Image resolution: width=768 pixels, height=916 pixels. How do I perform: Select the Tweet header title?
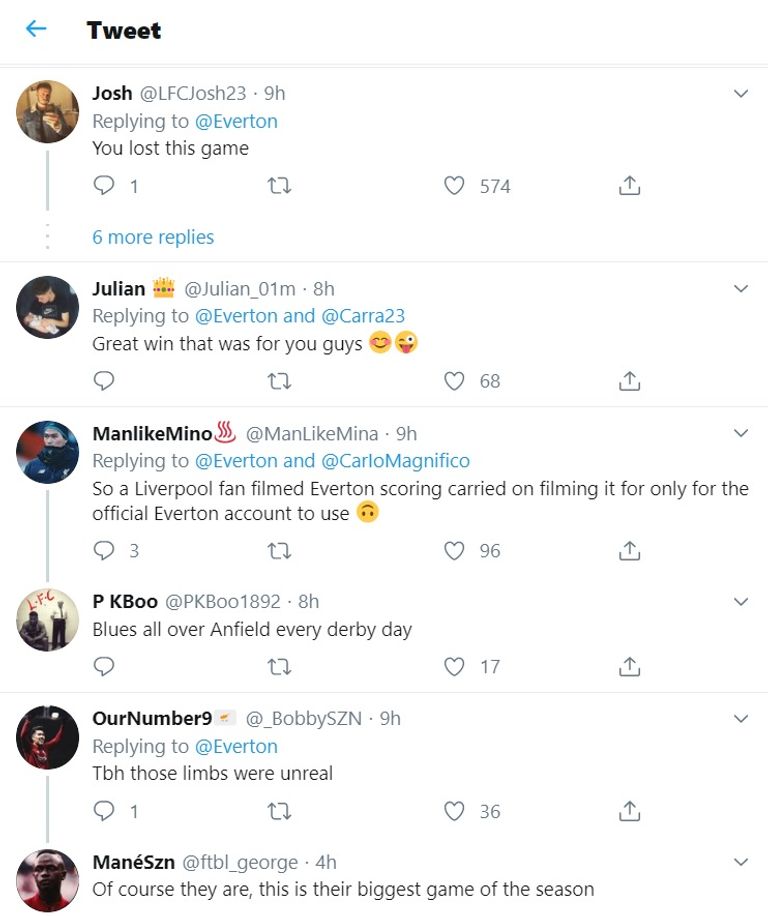(123, 30)
